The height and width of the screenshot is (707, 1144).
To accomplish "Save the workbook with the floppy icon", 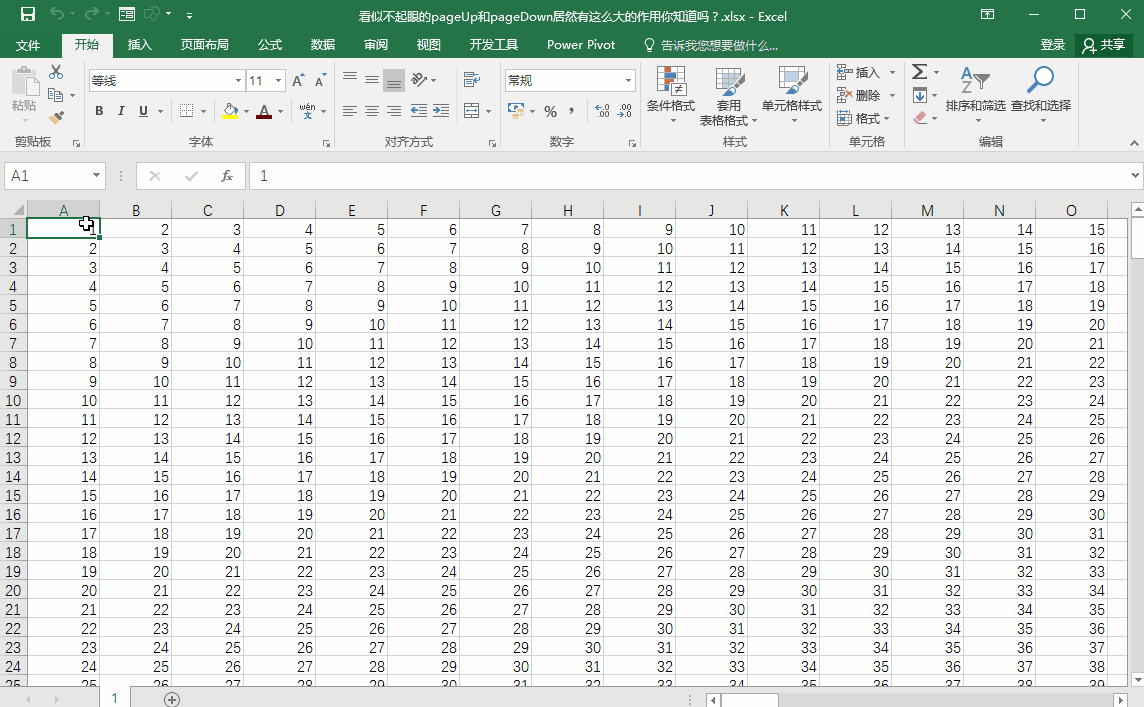I will [28, 15].
